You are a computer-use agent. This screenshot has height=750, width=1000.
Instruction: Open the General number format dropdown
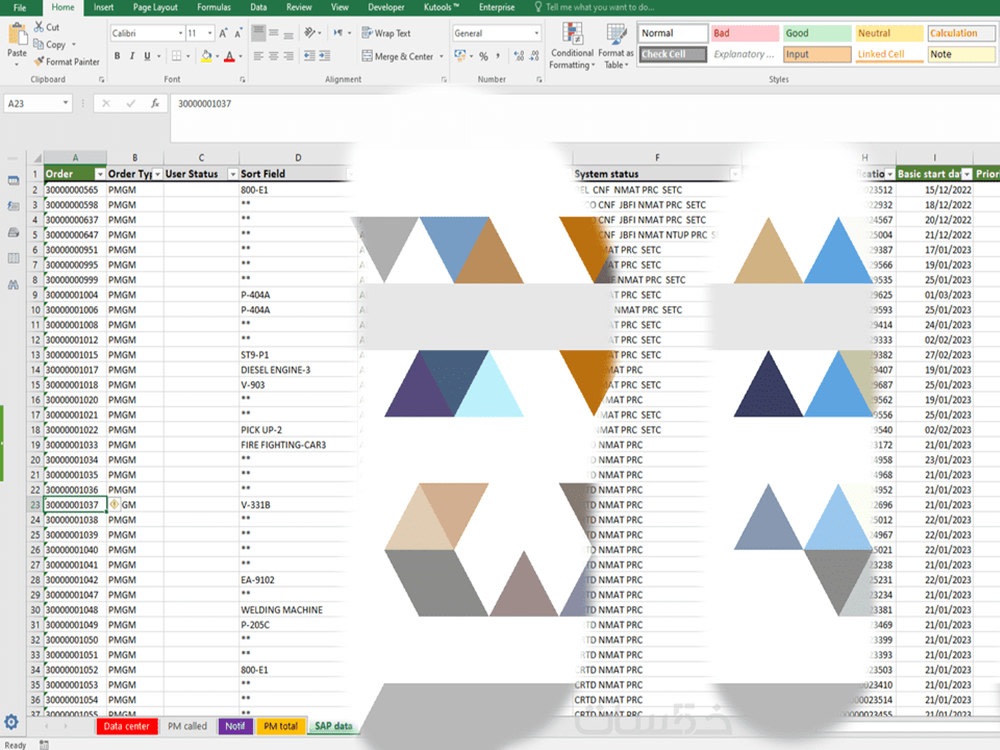tap(536, 33)
